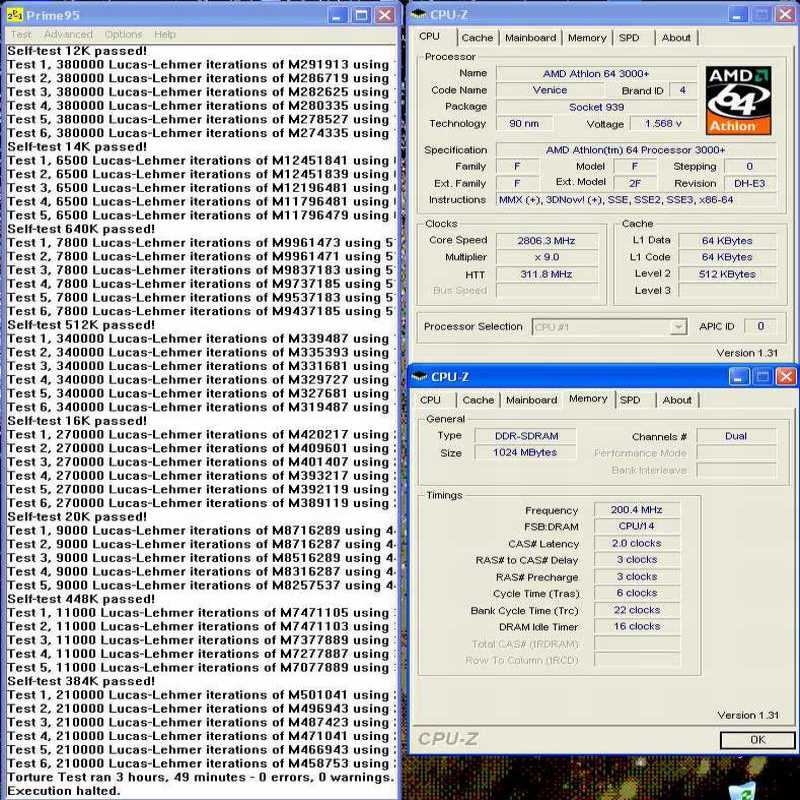Expand the Processor Selection dropdown
The width and height of the screenshot is (800, 800).
pos(678,327)
